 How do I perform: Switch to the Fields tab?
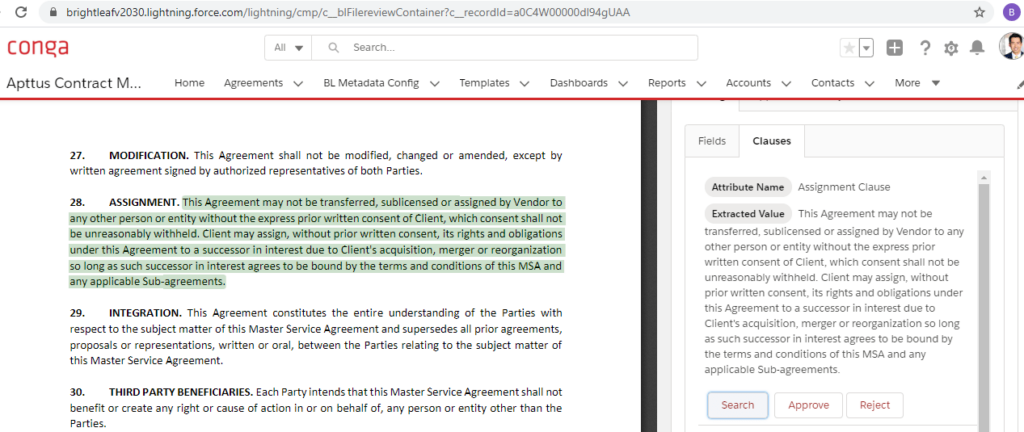coord(712,141)
